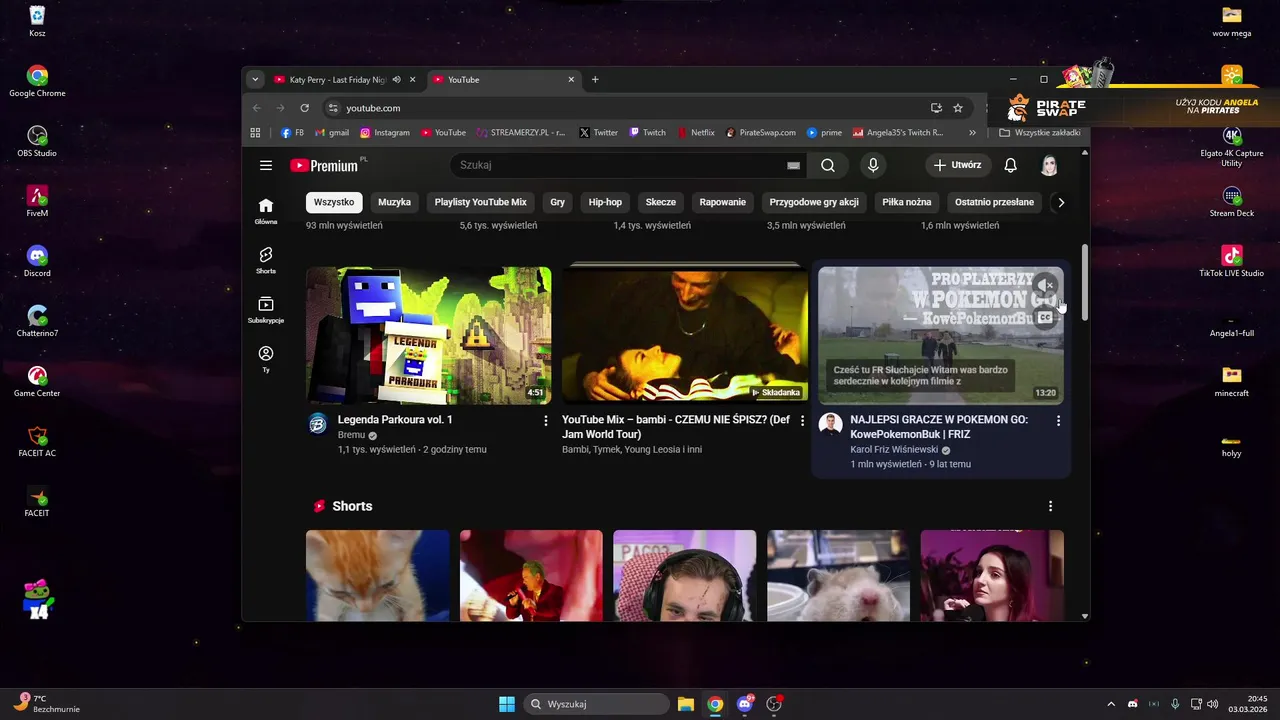Viewport: 1280px width, 720px height.
Task: Click the search magnifier button
Action: [828, 165]
